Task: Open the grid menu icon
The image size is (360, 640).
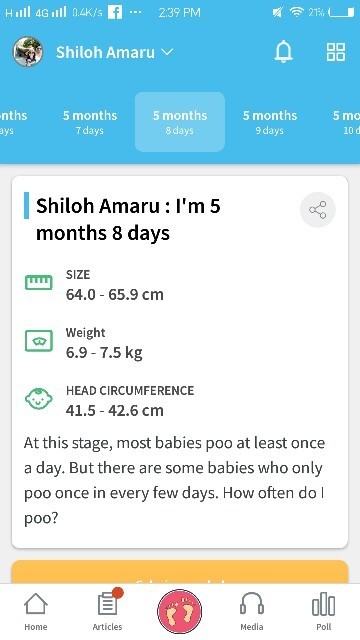Action: point(336,52)
